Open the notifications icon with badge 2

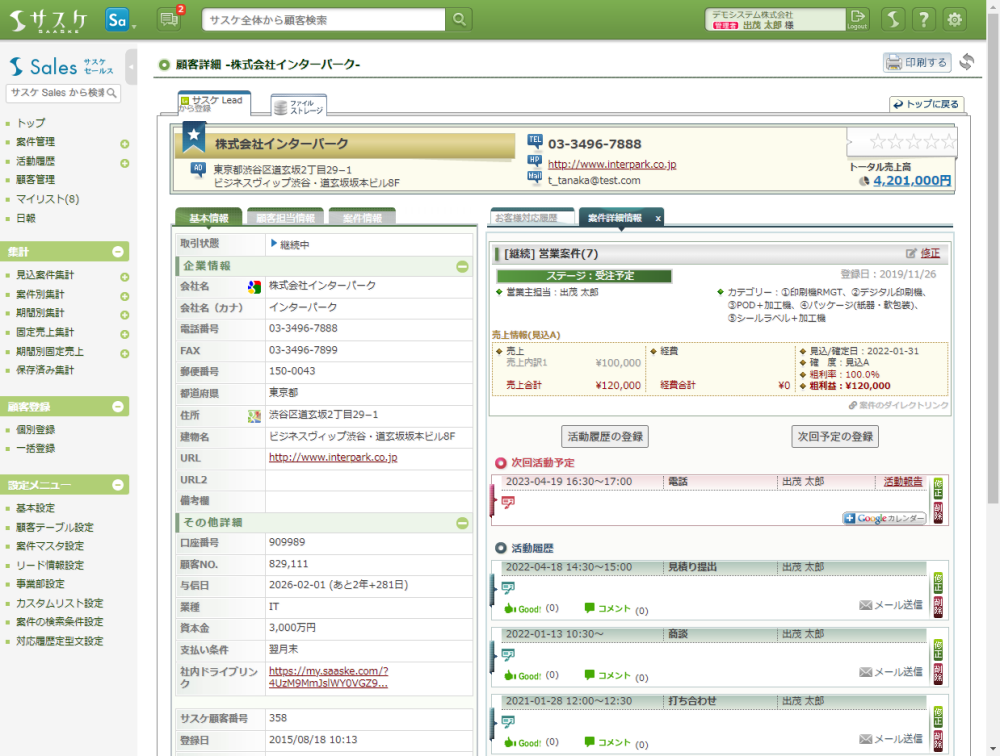(x=169, y=19)
